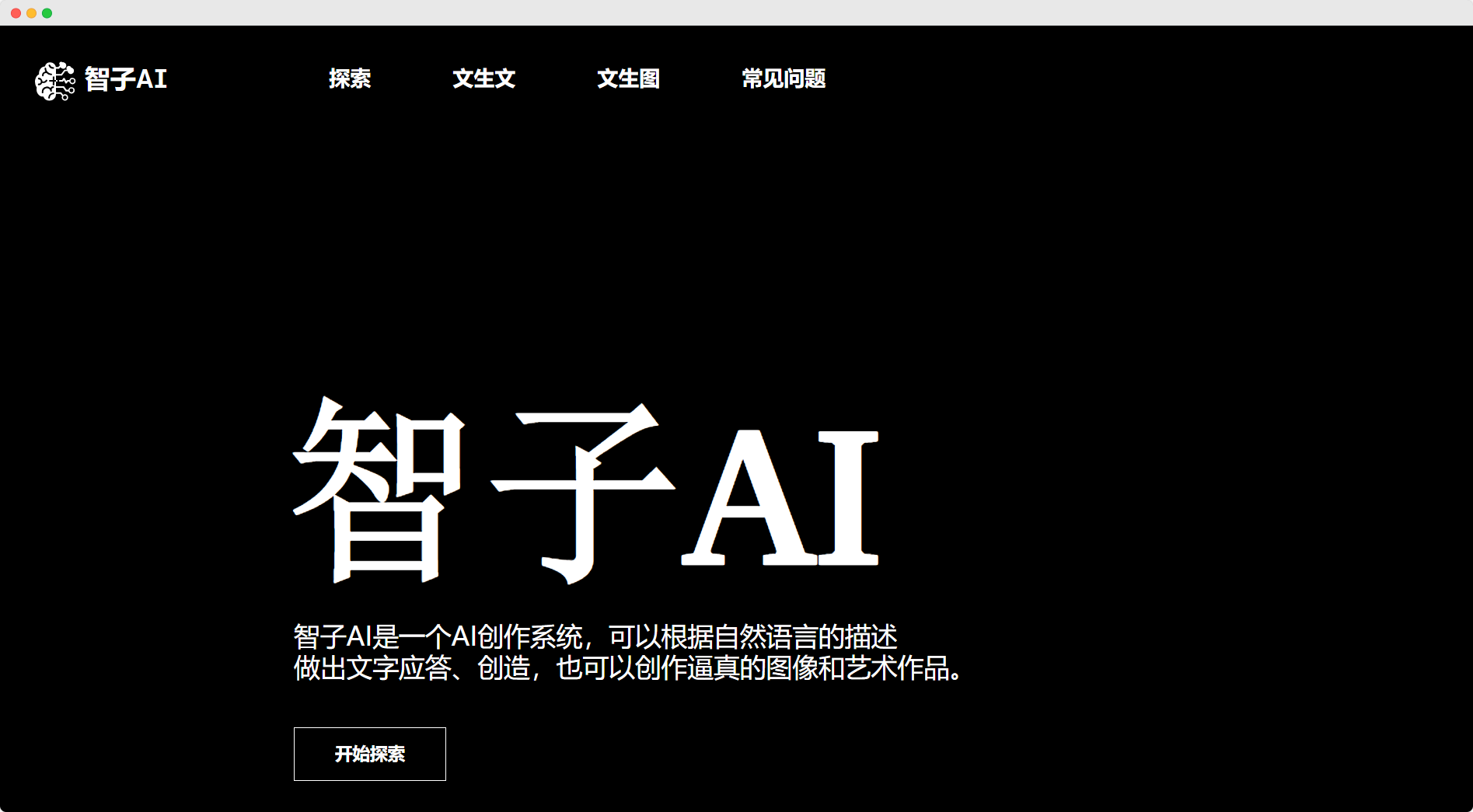The image size is (1473, 812).
Task: Click the brain logo icon
Action: [x=55, y=81]
